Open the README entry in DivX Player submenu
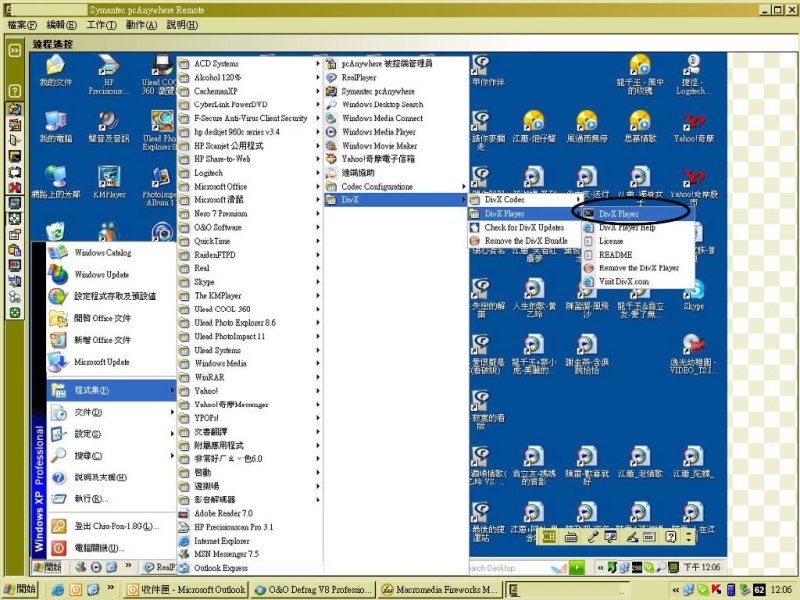This screenshot has width=800, height=600. pos(638,255)
